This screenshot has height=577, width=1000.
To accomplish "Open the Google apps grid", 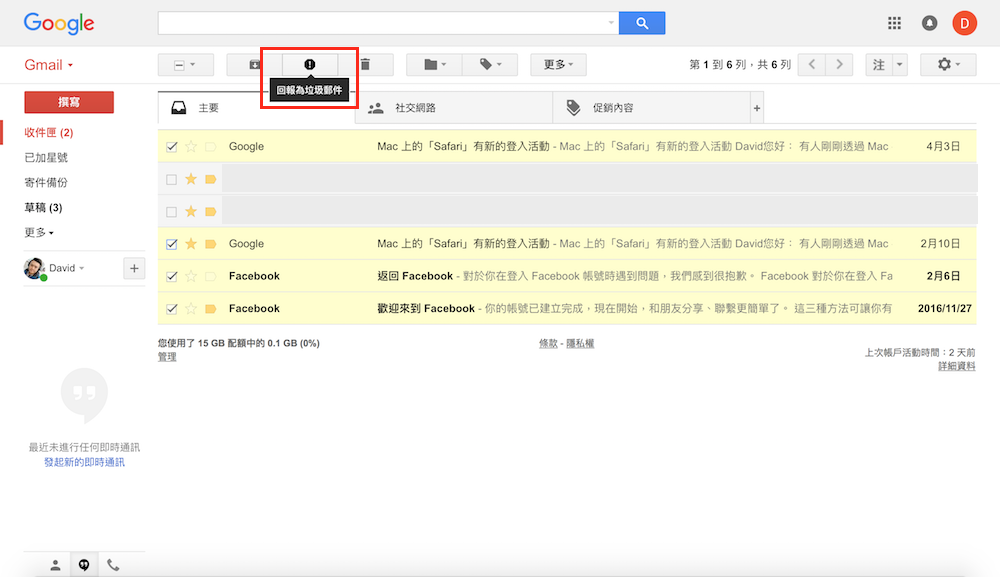I will tap(894, 24).
